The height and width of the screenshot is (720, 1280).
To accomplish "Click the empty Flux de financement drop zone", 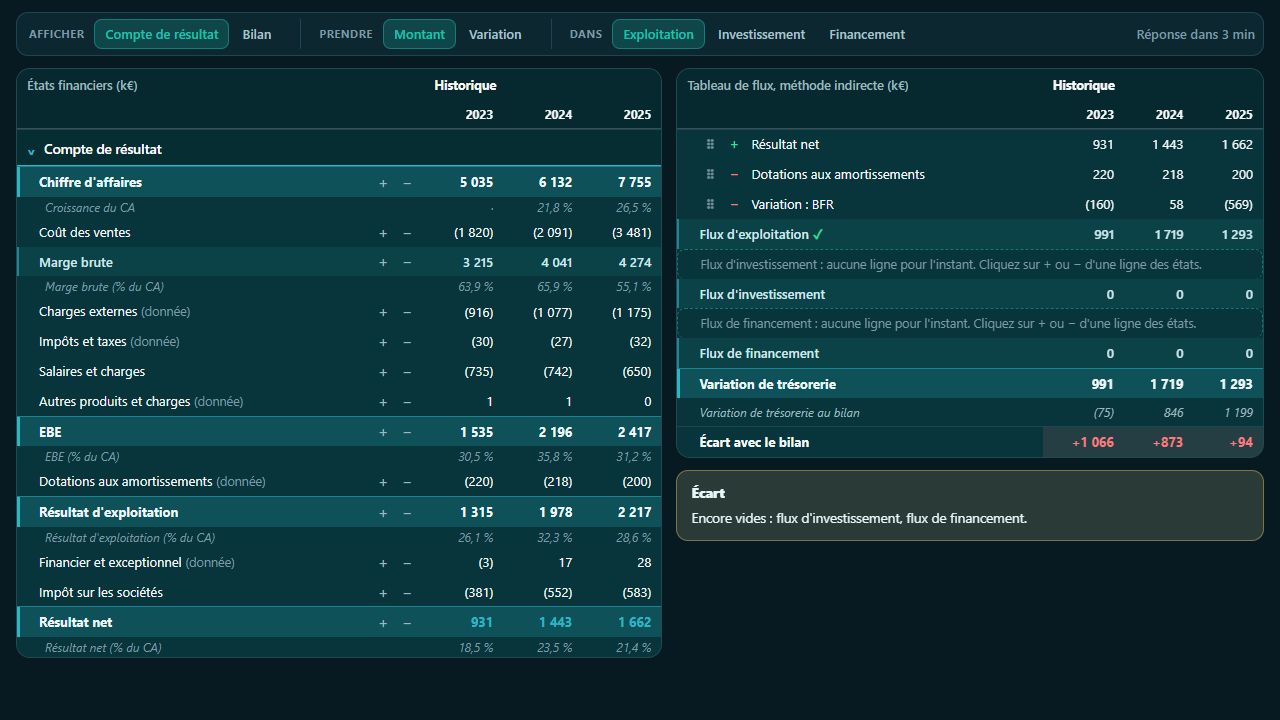I will [970, 323].
